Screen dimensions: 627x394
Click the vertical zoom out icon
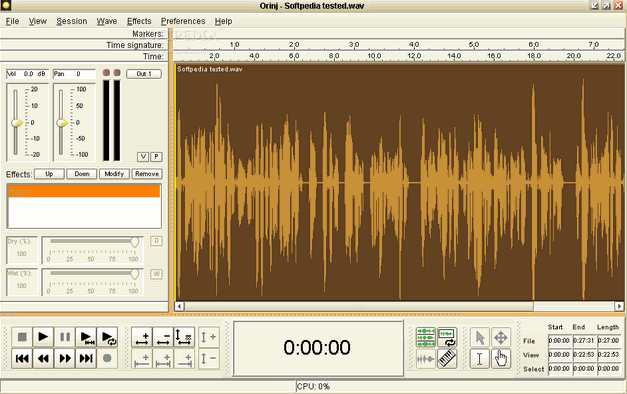pos(208,358)
